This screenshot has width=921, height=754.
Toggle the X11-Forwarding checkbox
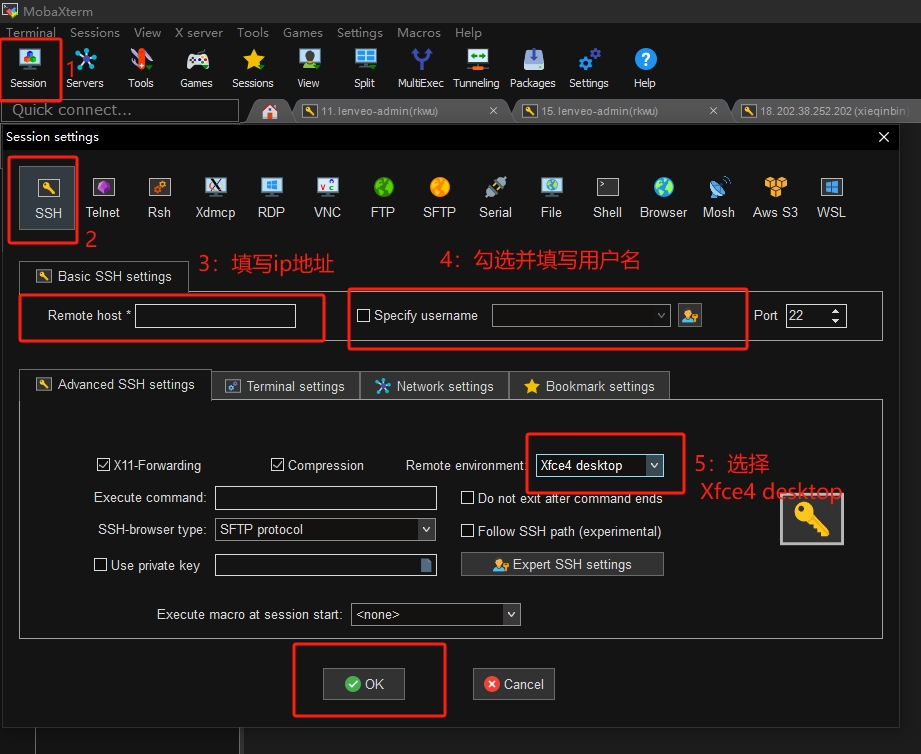[103, 464]
